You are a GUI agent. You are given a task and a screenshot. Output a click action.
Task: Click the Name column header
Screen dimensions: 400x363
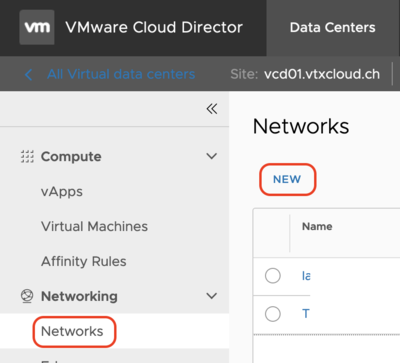pos(317,227)
